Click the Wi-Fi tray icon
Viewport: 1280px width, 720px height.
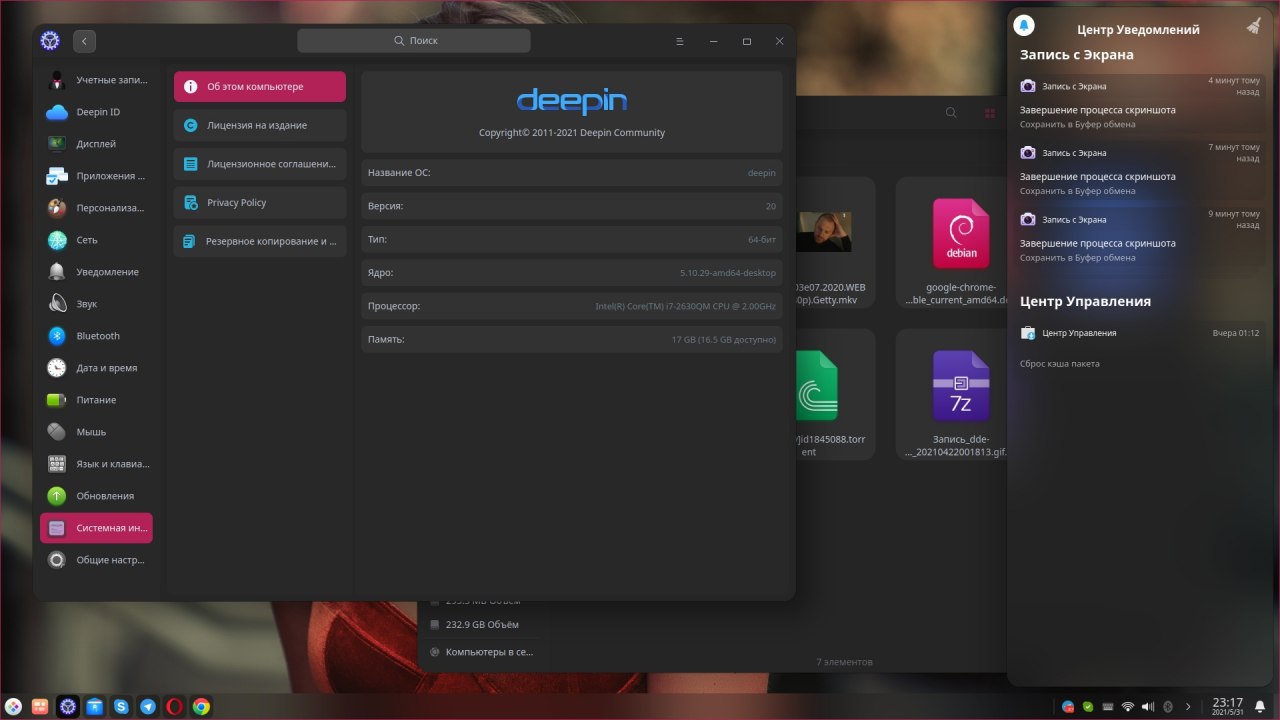[1128, 706]
